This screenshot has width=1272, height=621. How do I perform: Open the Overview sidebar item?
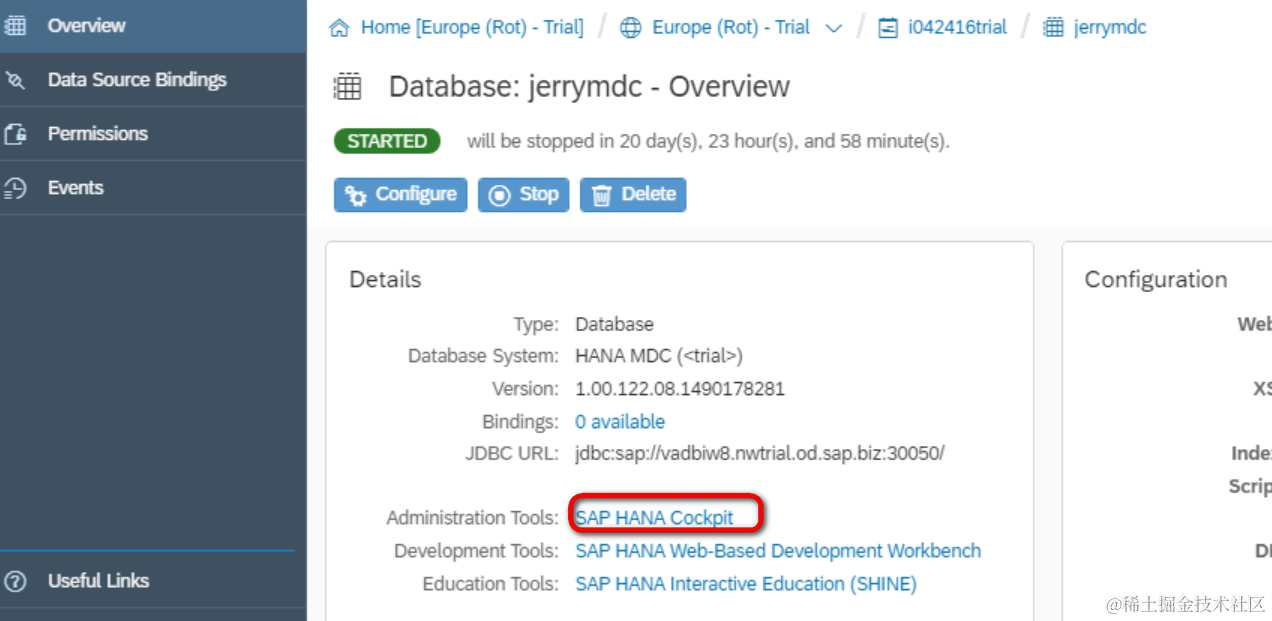coord(153,26)
